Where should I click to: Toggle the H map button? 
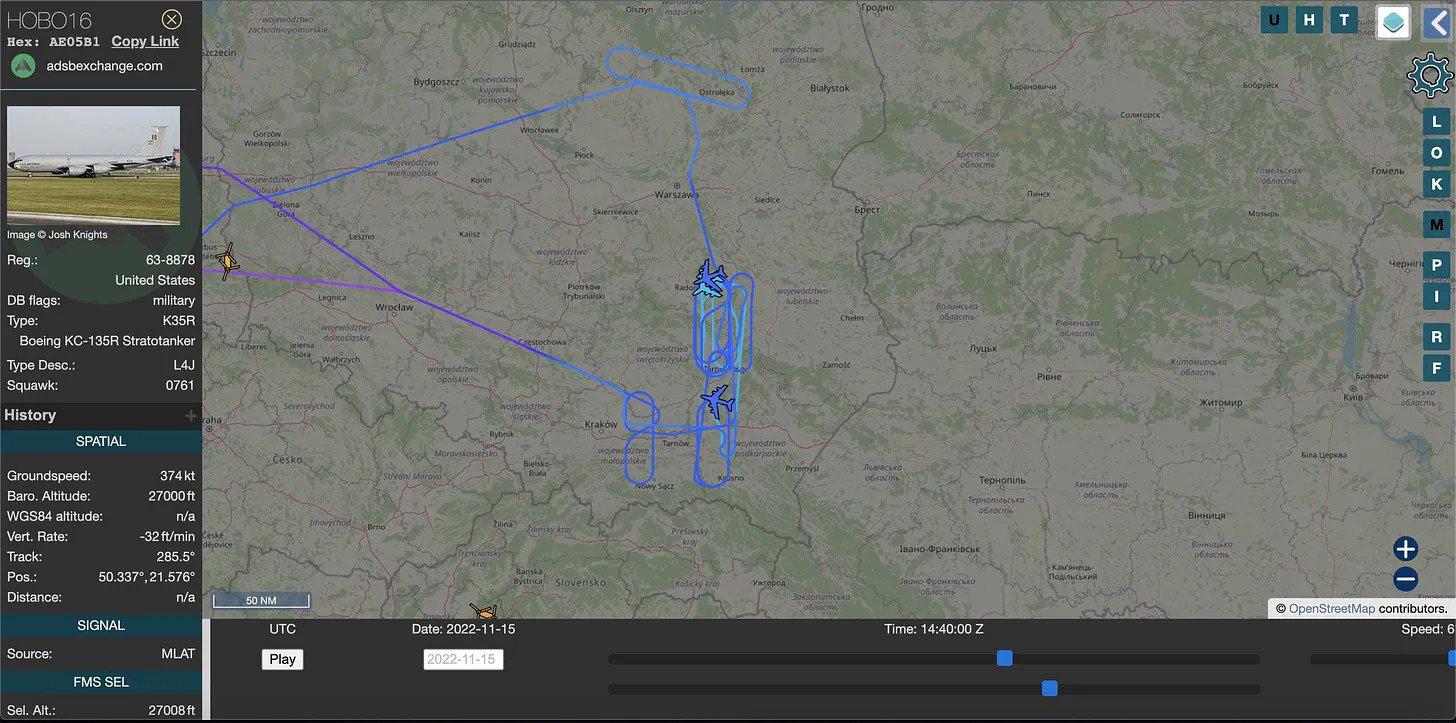1309,20
